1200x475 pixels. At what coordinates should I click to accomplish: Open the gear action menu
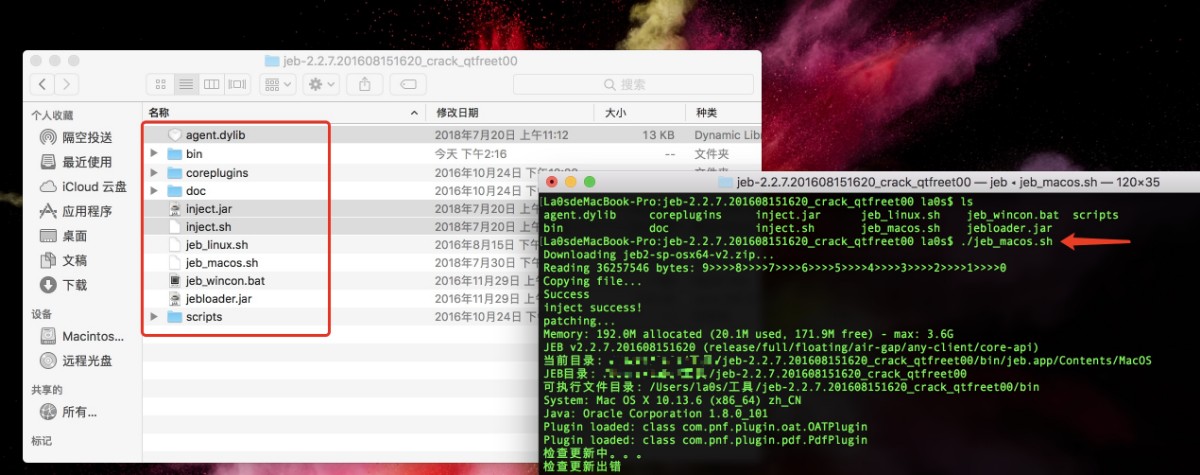(322, 85)
